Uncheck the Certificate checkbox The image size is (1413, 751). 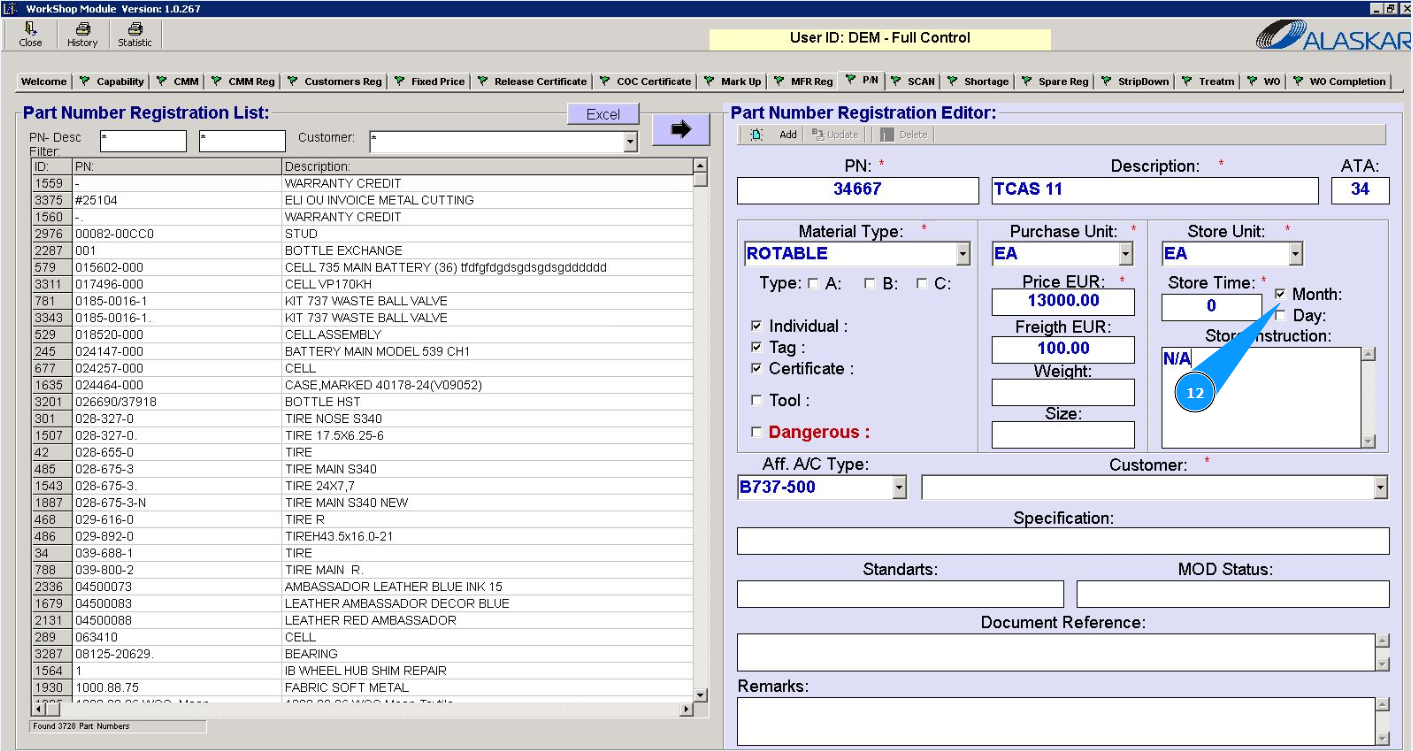(757, 369)
